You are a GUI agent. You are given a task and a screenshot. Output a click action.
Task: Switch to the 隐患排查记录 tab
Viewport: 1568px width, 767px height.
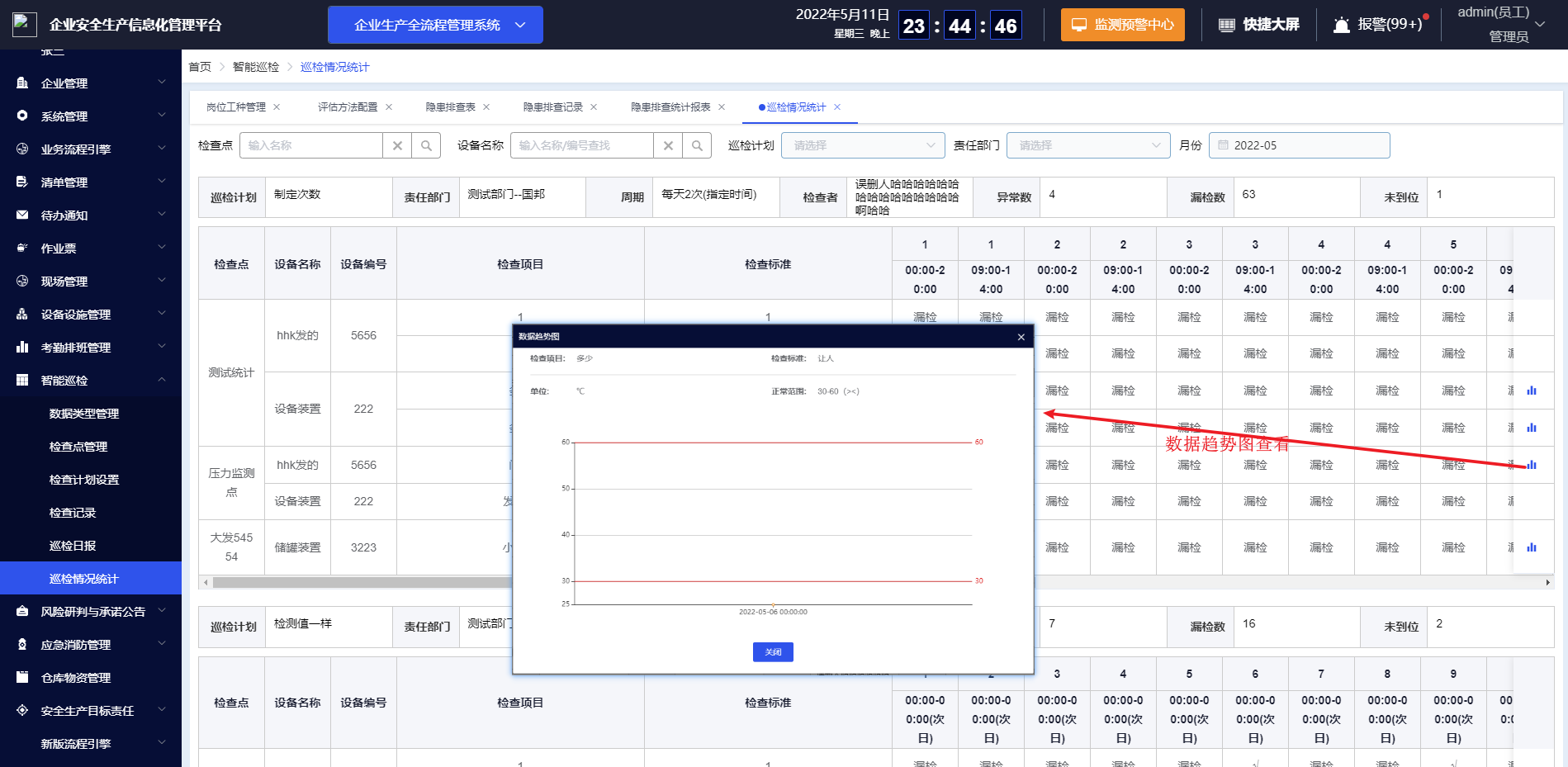click(x=552, y=107)
